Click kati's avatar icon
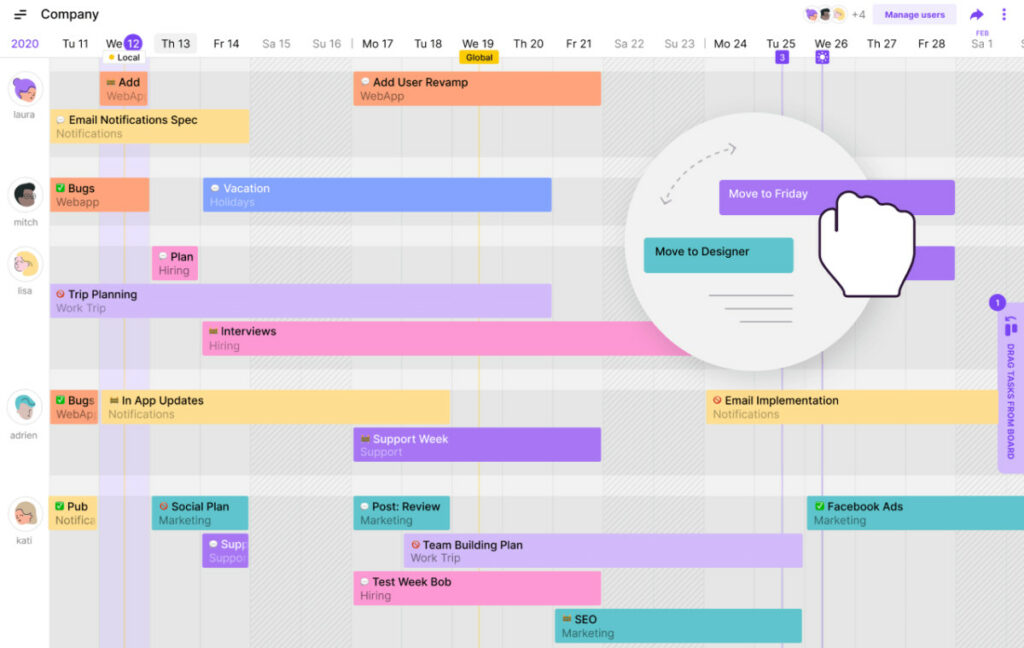The width and height of the screenshot is (1024, 648). point(25,514)
